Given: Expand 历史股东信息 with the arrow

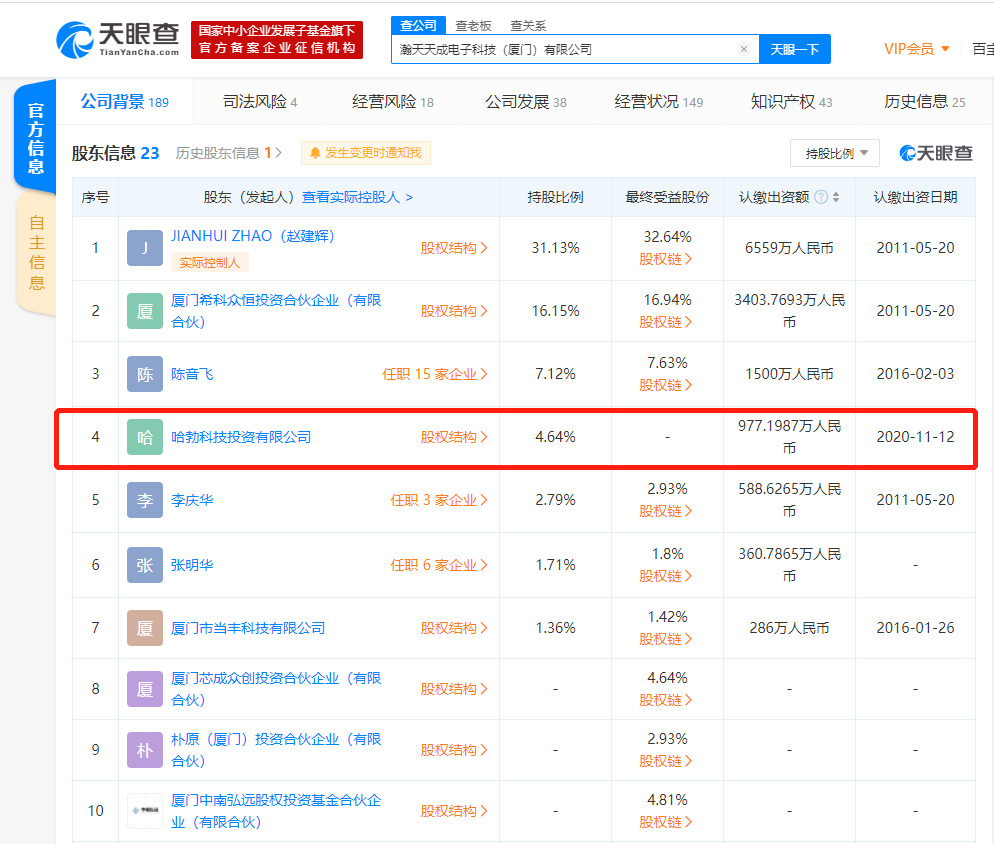Looking at the screenshot, I should 278,153.
